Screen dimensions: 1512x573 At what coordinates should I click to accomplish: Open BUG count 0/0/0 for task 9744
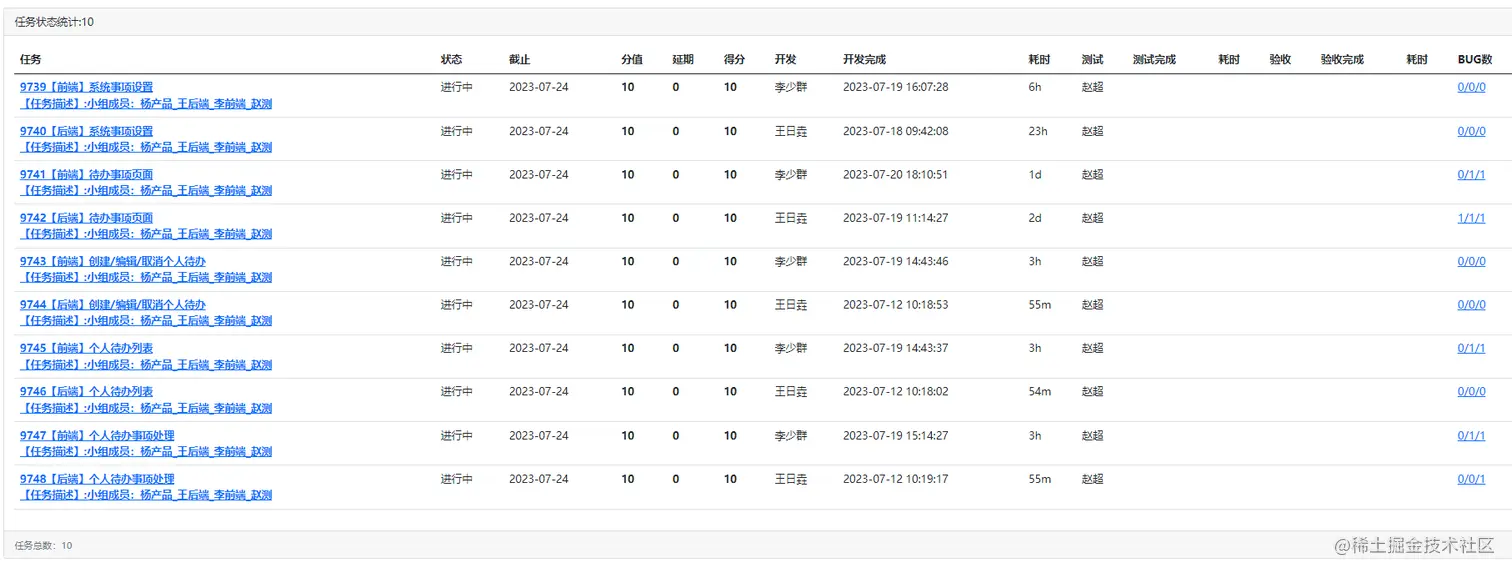coord(1471,305)
